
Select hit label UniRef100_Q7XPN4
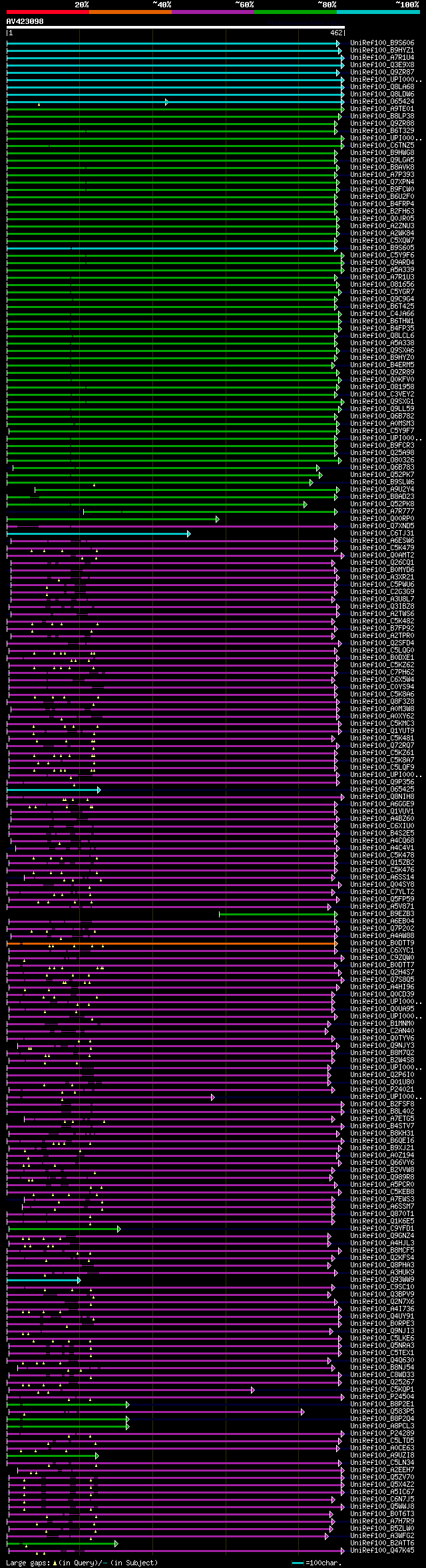(x=382, y=182)
